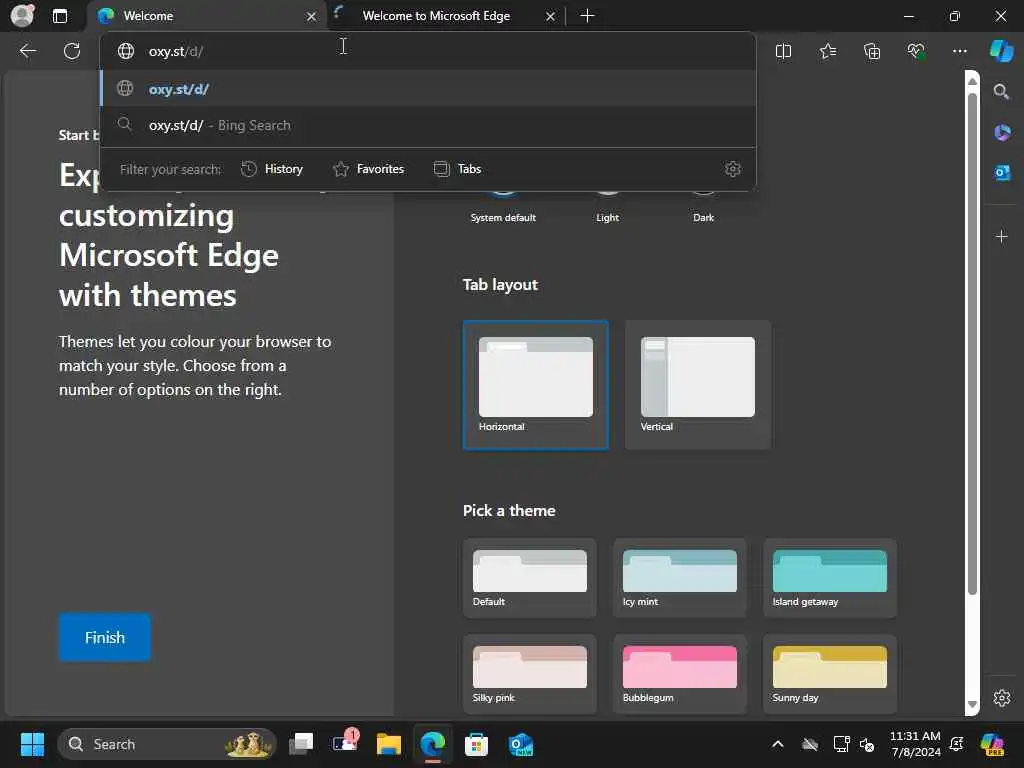Open Task View on the taskbar
The width and height of the screenshot is (1024, 768).
coord(301,744)
